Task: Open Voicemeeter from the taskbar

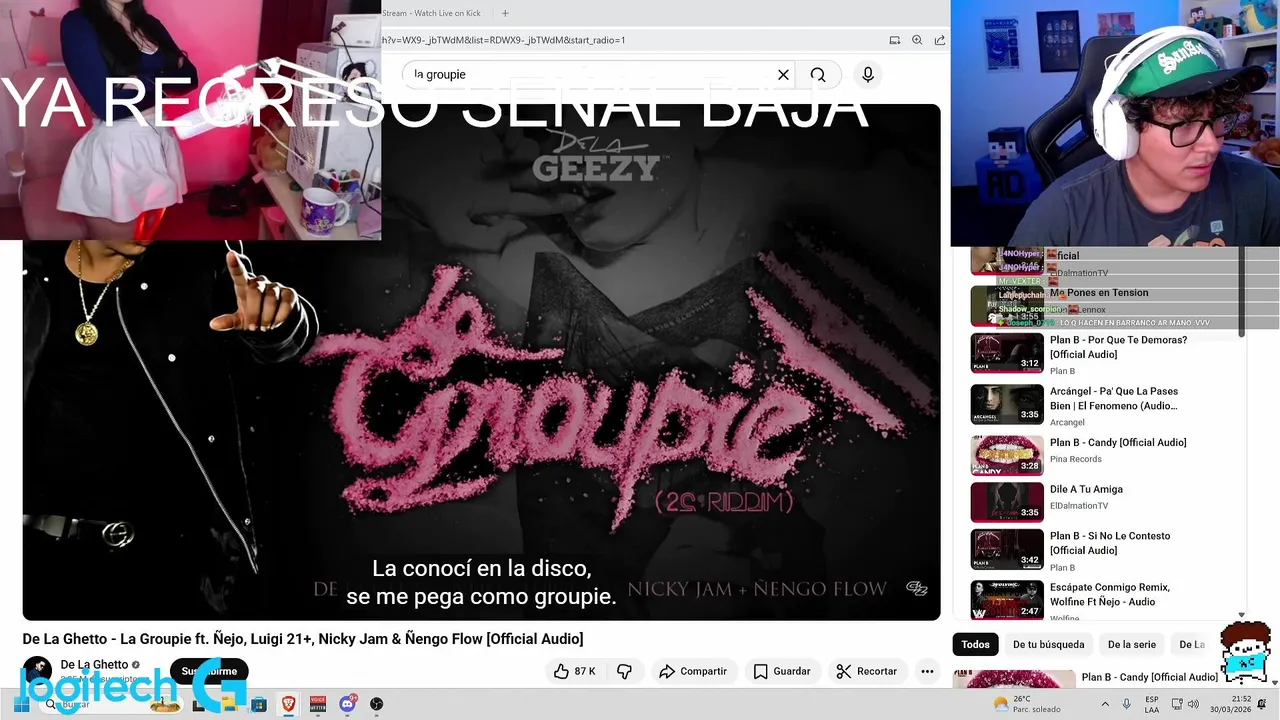Action: [x=318, y=704]
